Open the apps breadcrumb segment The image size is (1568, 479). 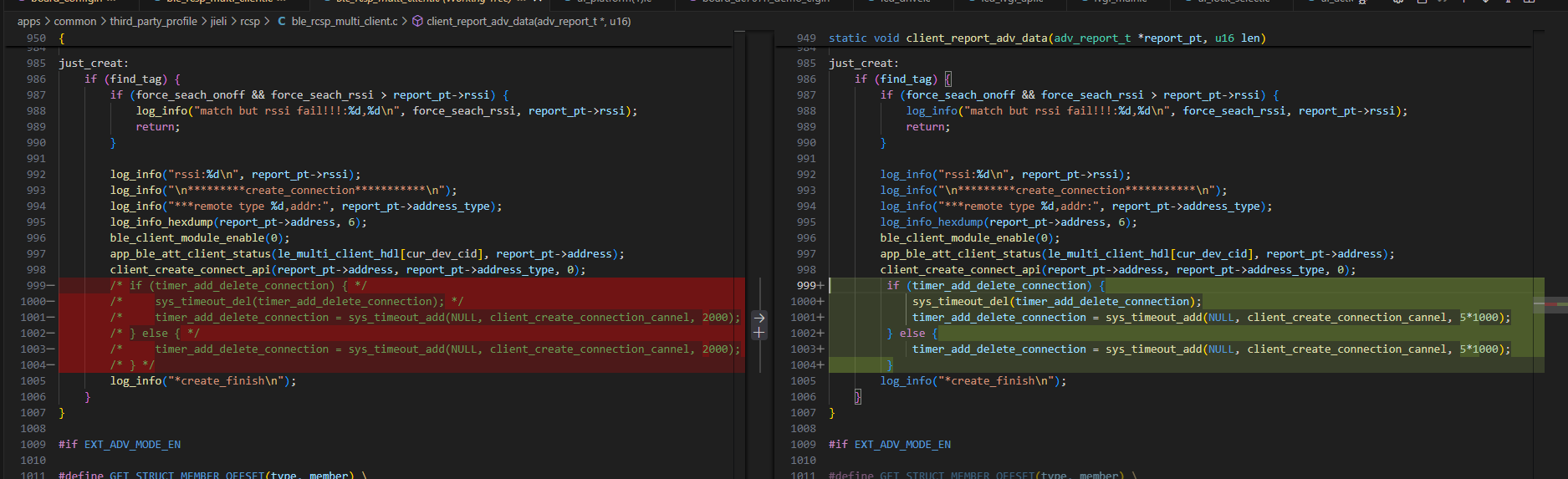29,21
